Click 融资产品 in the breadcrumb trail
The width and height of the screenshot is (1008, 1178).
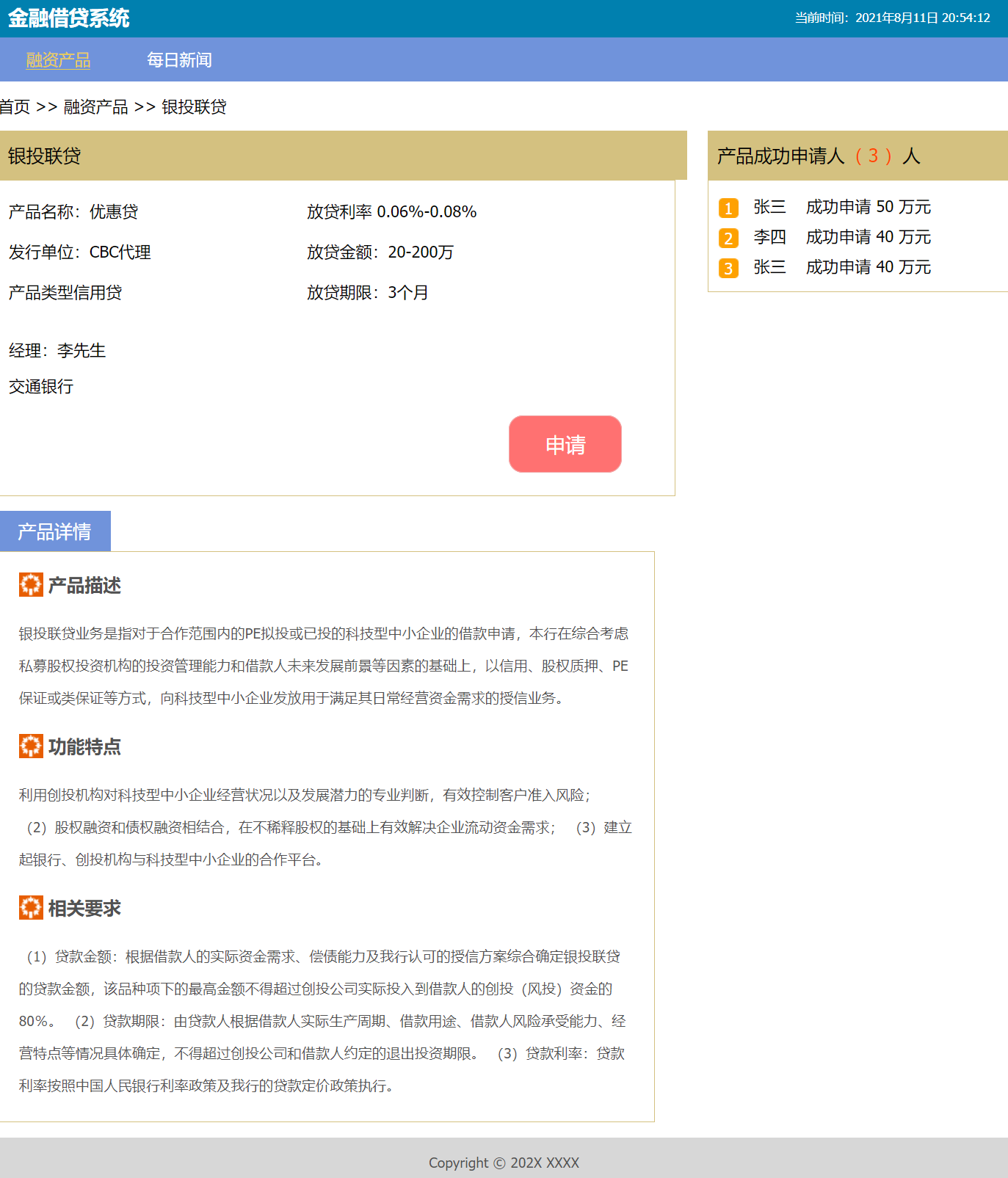coord(95,107)
